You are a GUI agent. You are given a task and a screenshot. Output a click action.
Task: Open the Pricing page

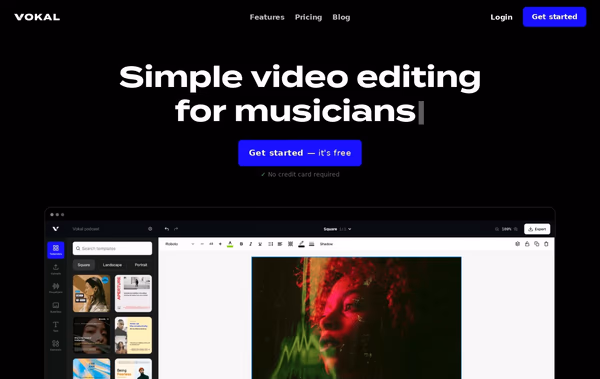308,17
